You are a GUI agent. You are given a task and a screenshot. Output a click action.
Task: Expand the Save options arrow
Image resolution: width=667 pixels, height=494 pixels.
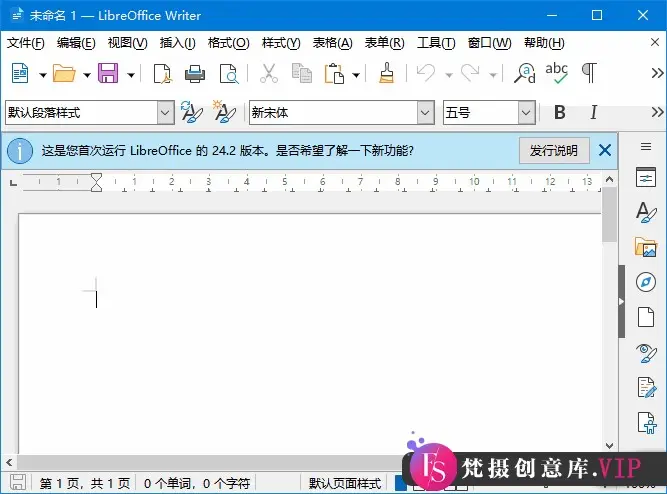pyautogui.click(x=131, y=75)
